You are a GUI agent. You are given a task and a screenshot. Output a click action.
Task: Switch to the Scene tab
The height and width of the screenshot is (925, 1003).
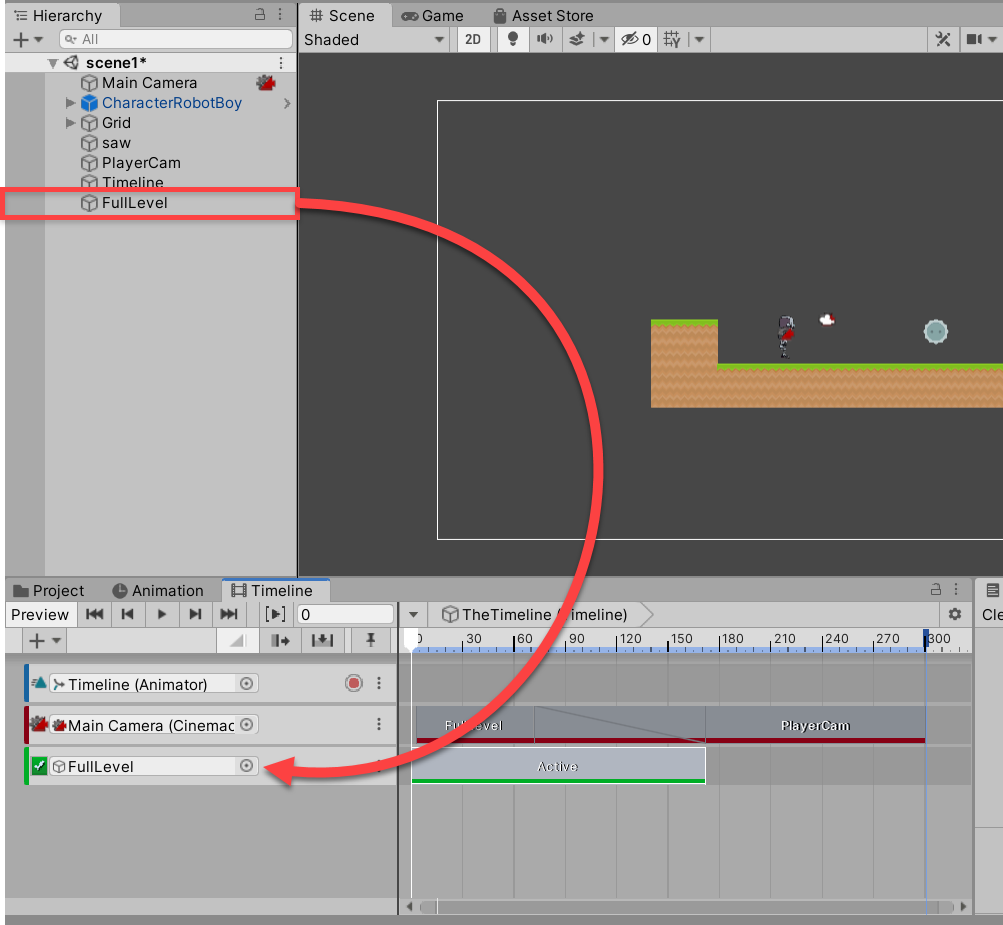point(343,15)
